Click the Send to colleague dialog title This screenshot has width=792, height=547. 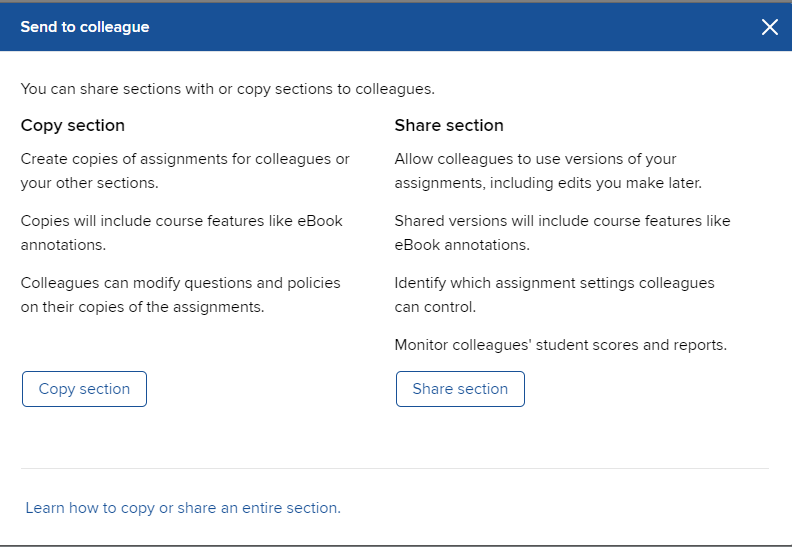(85, 27)
